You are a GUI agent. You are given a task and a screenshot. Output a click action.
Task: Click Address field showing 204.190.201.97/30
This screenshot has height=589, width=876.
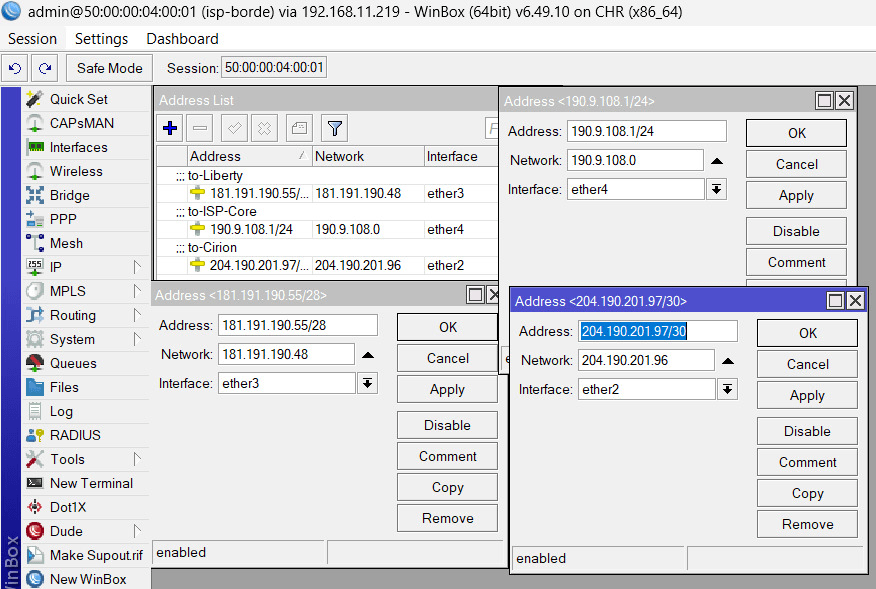tap(658, 331)
